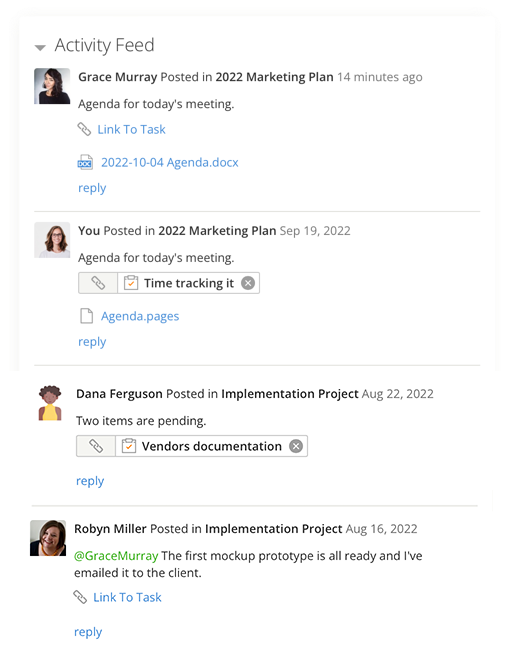Open the 2022-10-04 Agenda.docx attachment
509x669 pixels.
pyautogui.click(x=169, y=163)
